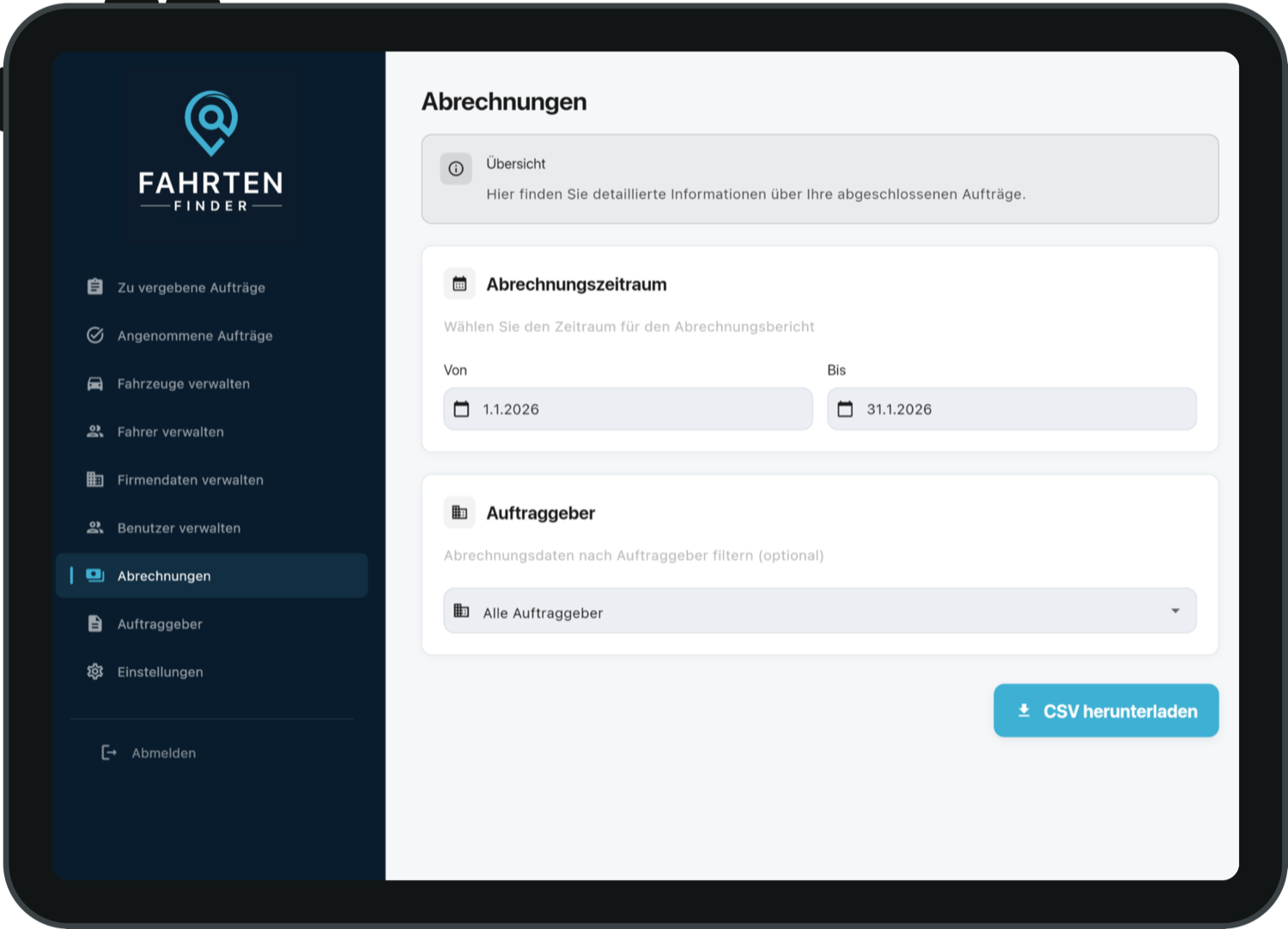Click the document icon beside sidebar Auftraggeber
The height and width of the screenshot is (929, 1288).
tap(95, 623)
